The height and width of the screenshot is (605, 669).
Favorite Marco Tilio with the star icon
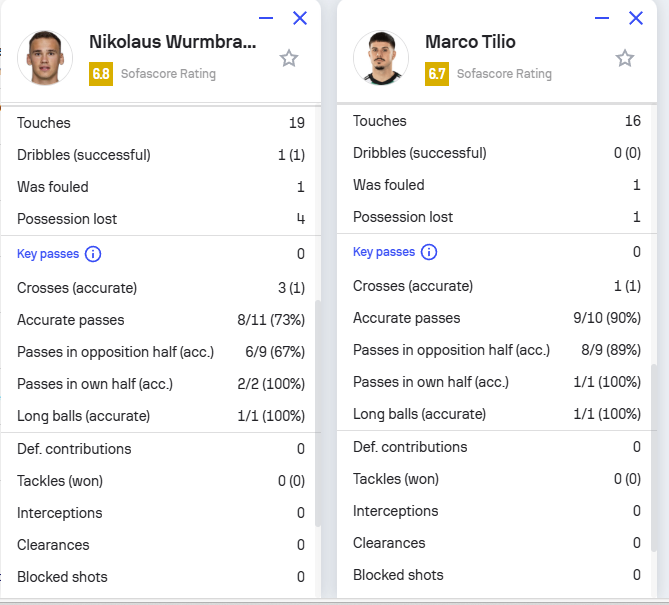[625, 58]
